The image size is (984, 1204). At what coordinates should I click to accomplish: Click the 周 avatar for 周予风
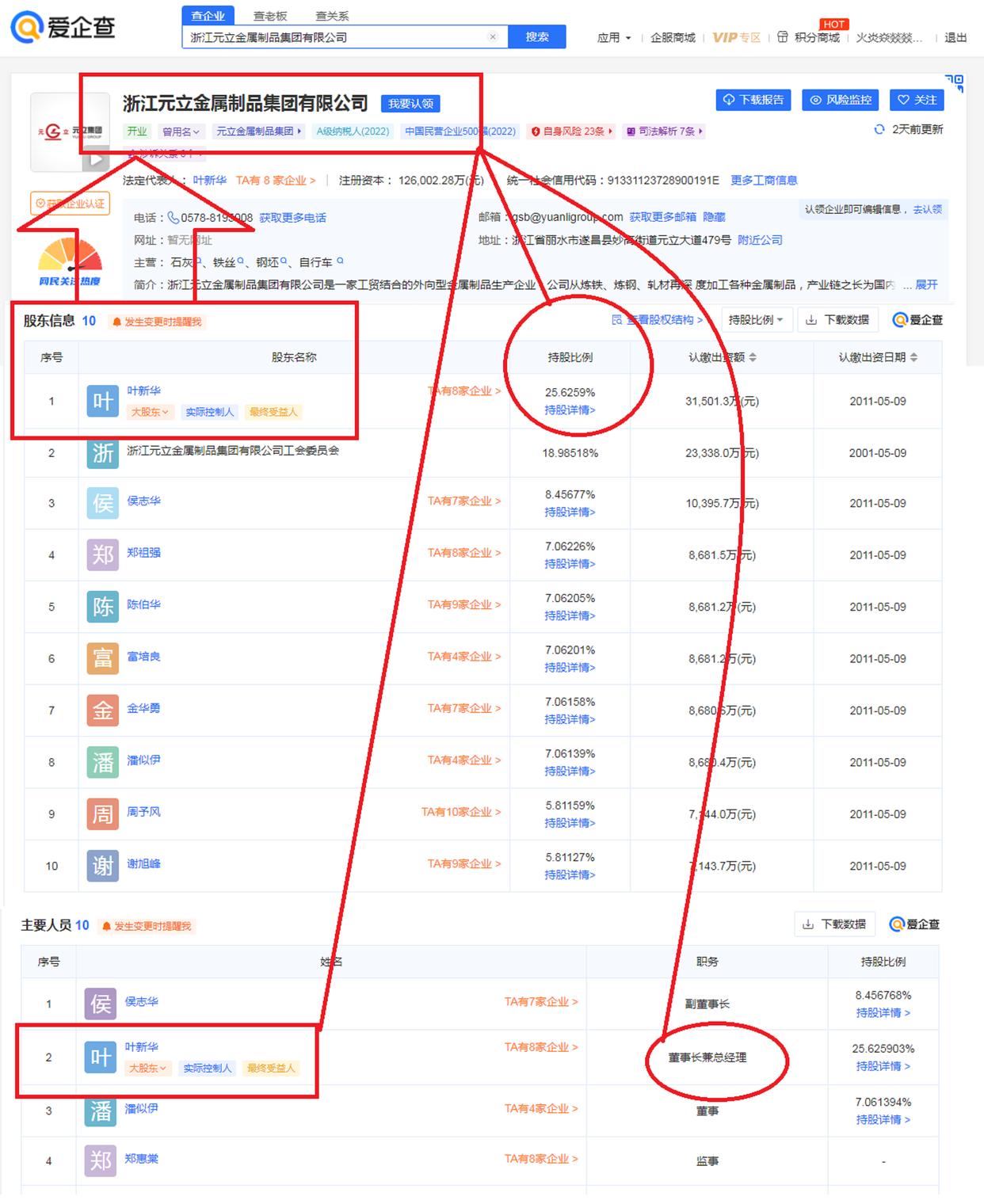[103, 813]
